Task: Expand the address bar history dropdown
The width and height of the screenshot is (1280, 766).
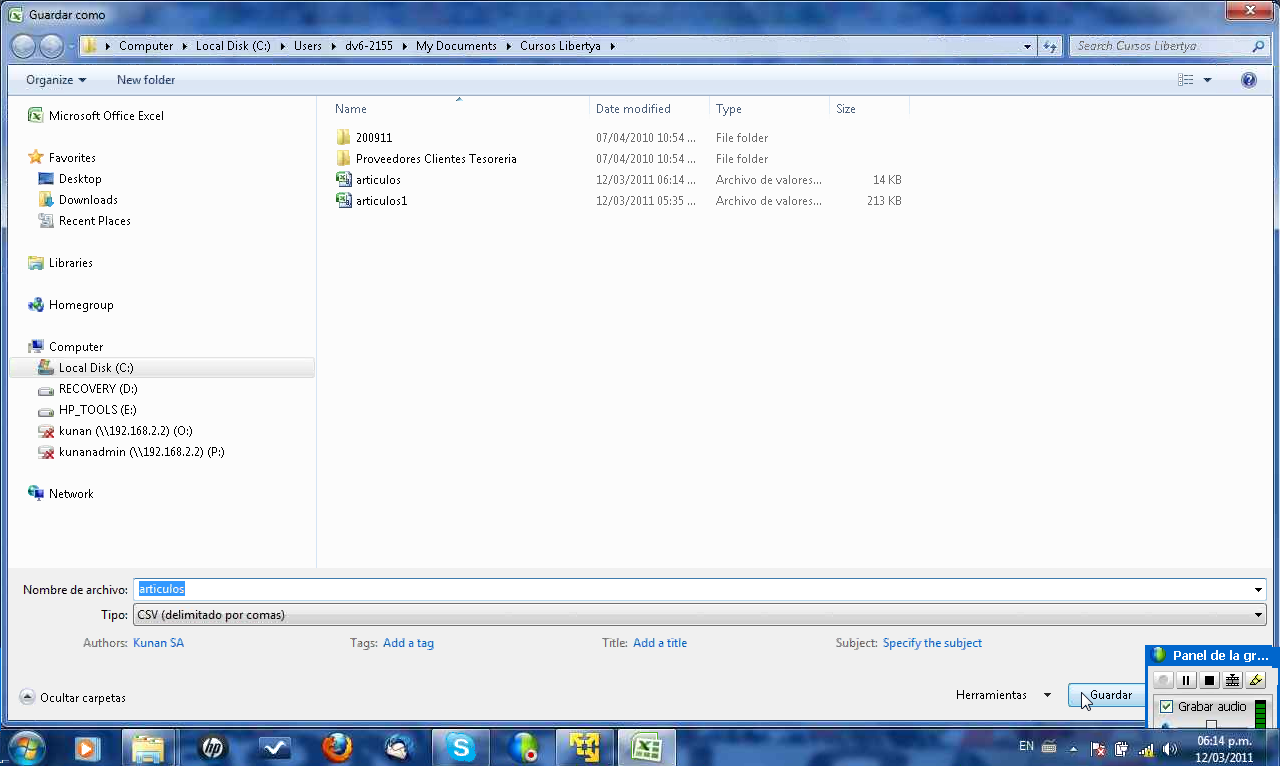Action: [x=1028, y=46]
